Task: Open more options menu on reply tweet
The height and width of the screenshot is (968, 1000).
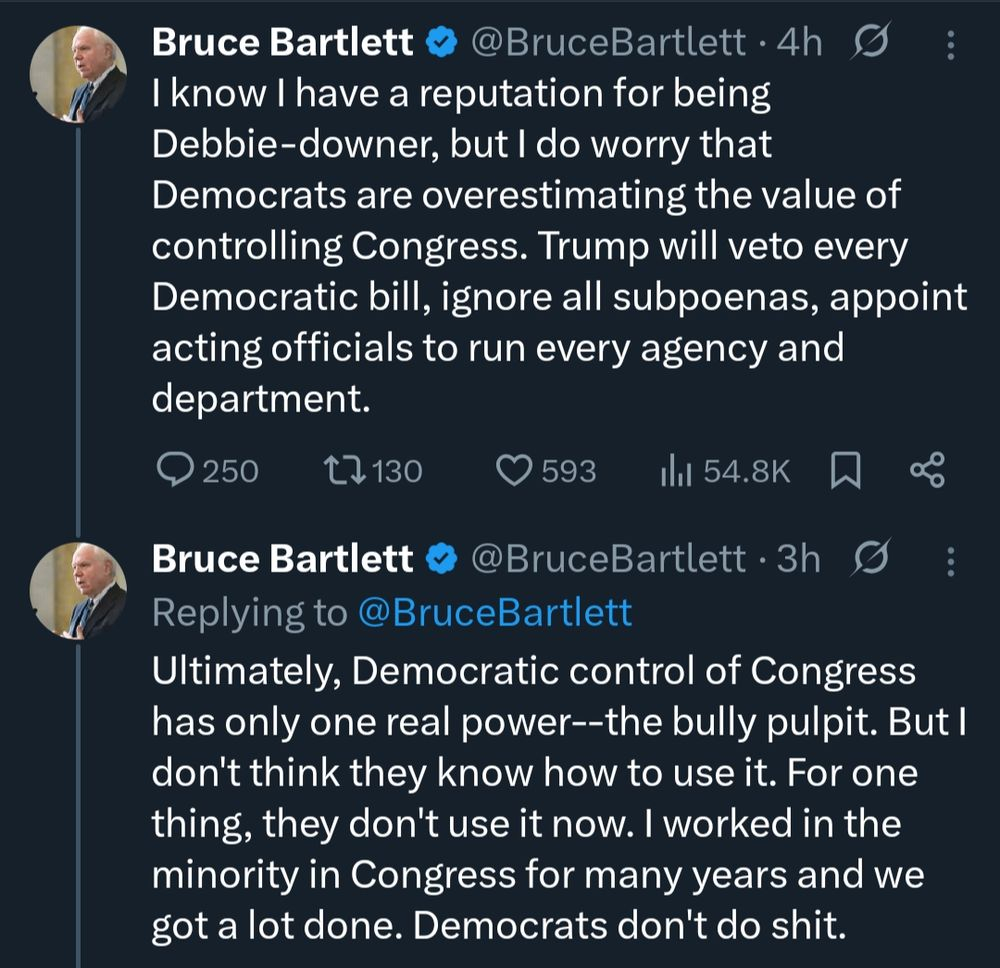Action: [x=949, y=560]
